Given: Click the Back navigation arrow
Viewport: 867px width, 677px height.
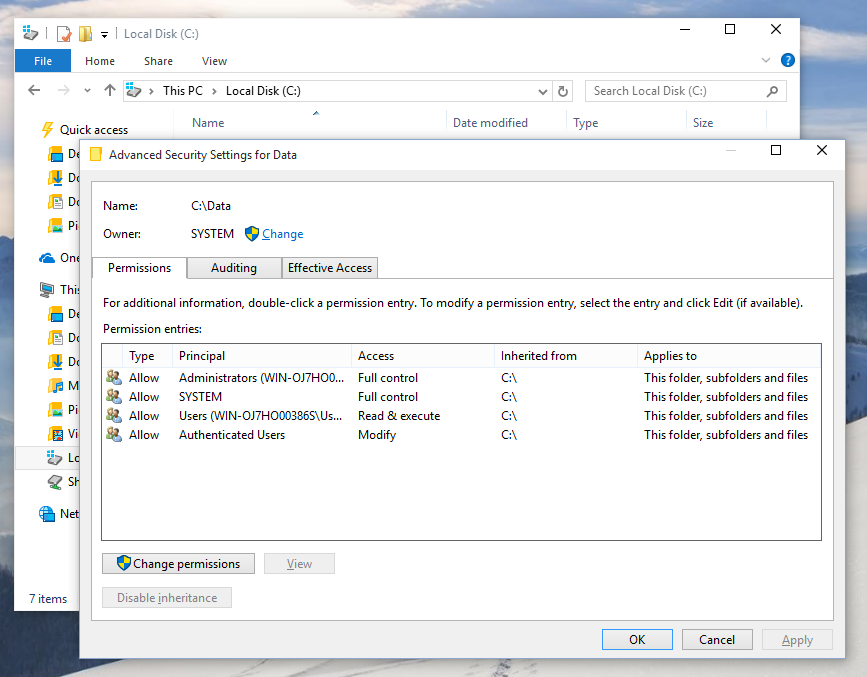Looking at the screenshot, I should (34, 90).
